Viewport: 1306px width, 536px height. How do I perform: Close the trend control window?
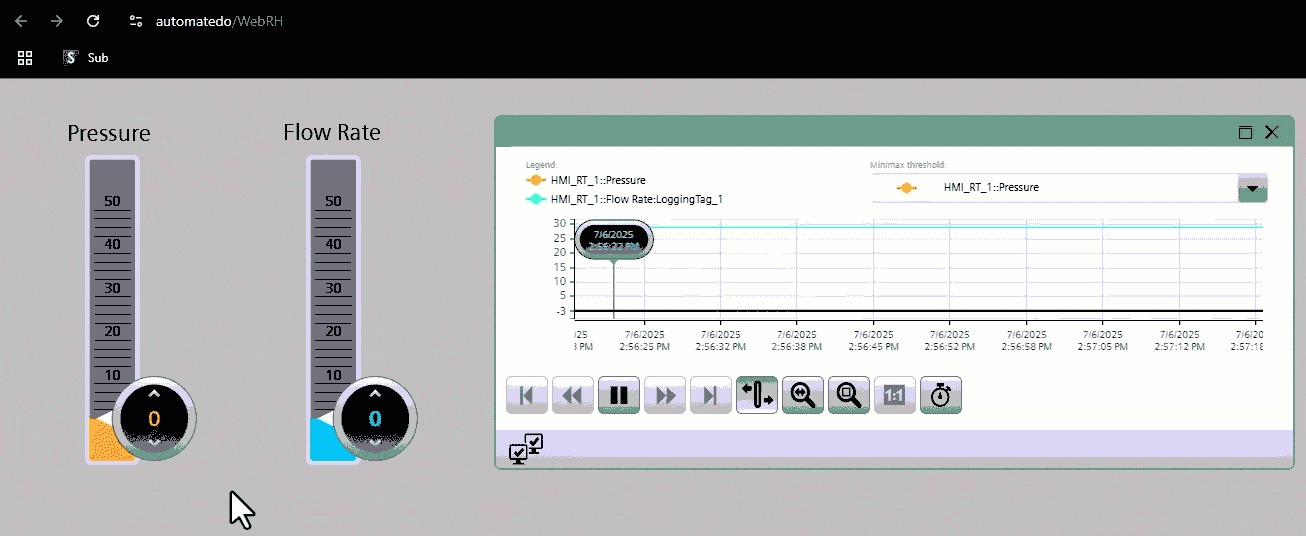point(1272,132)
